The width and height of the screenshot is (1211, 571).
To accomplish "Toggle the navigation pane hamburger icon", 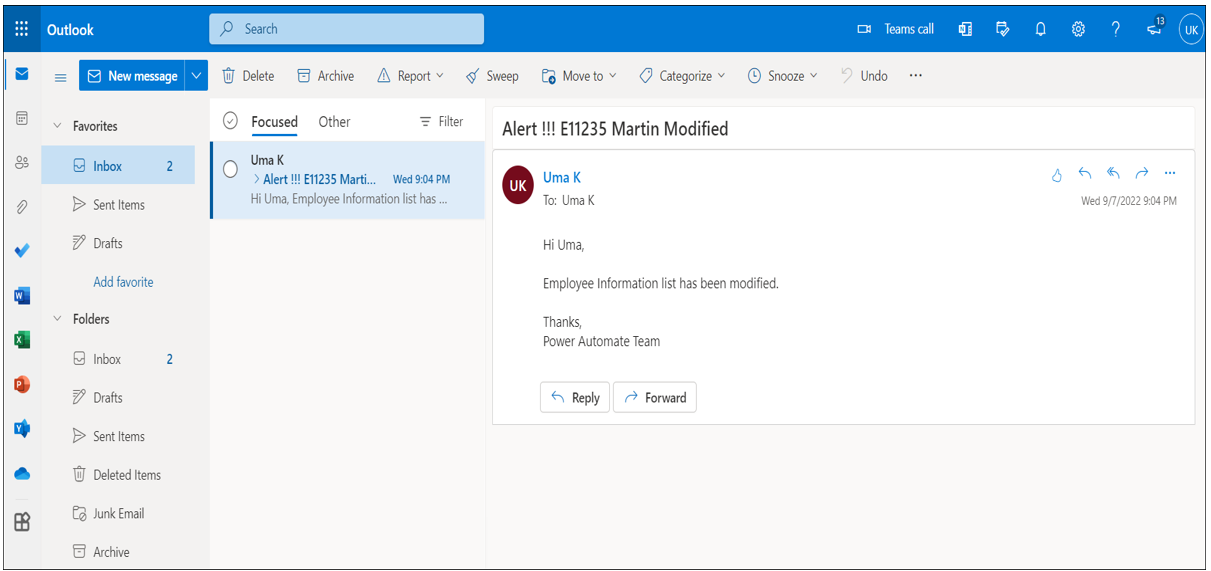I will (x=61, y=77).
